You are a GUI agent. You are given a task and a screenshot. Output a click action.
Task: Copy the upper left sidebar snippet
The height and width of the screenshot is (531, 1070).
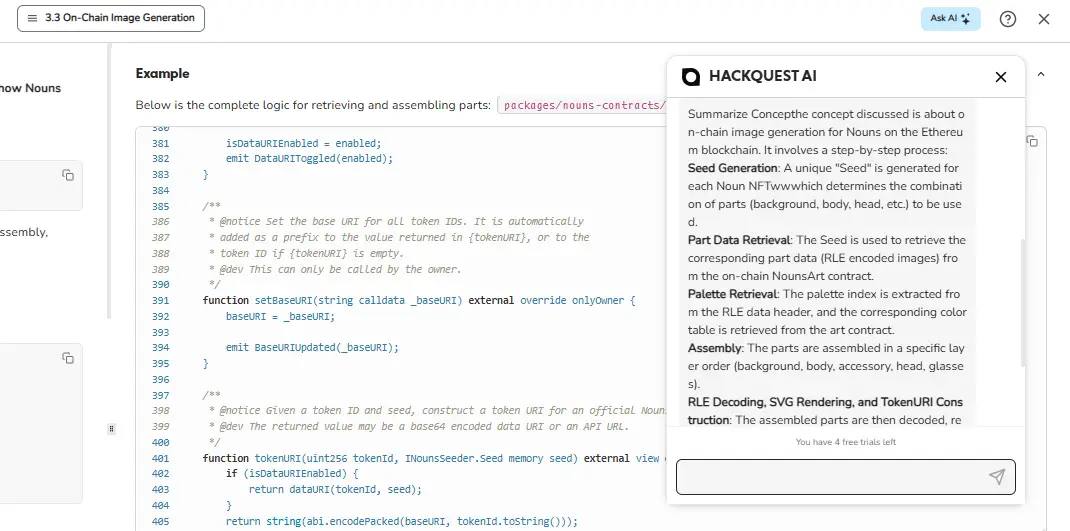(x=68, y=175)
